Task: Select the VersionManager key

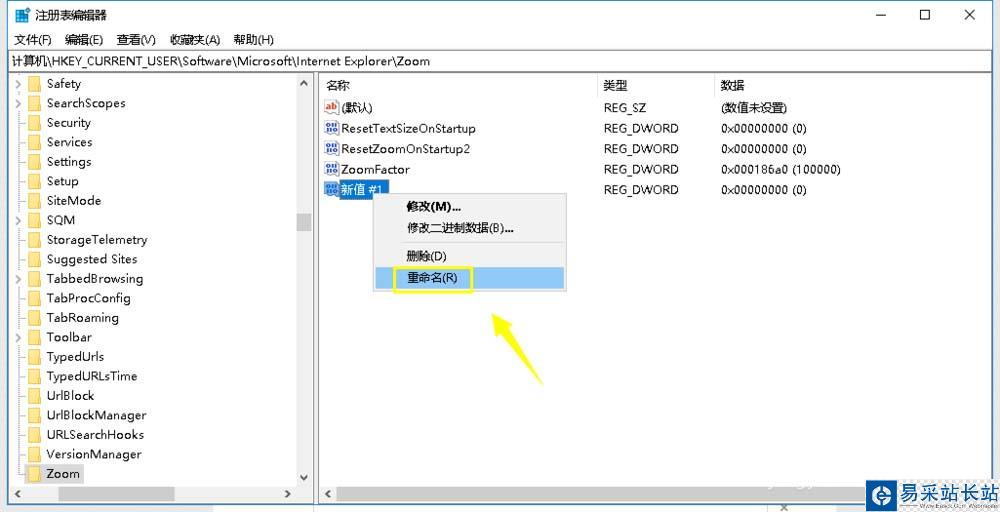Action: [x=94, y=454]
